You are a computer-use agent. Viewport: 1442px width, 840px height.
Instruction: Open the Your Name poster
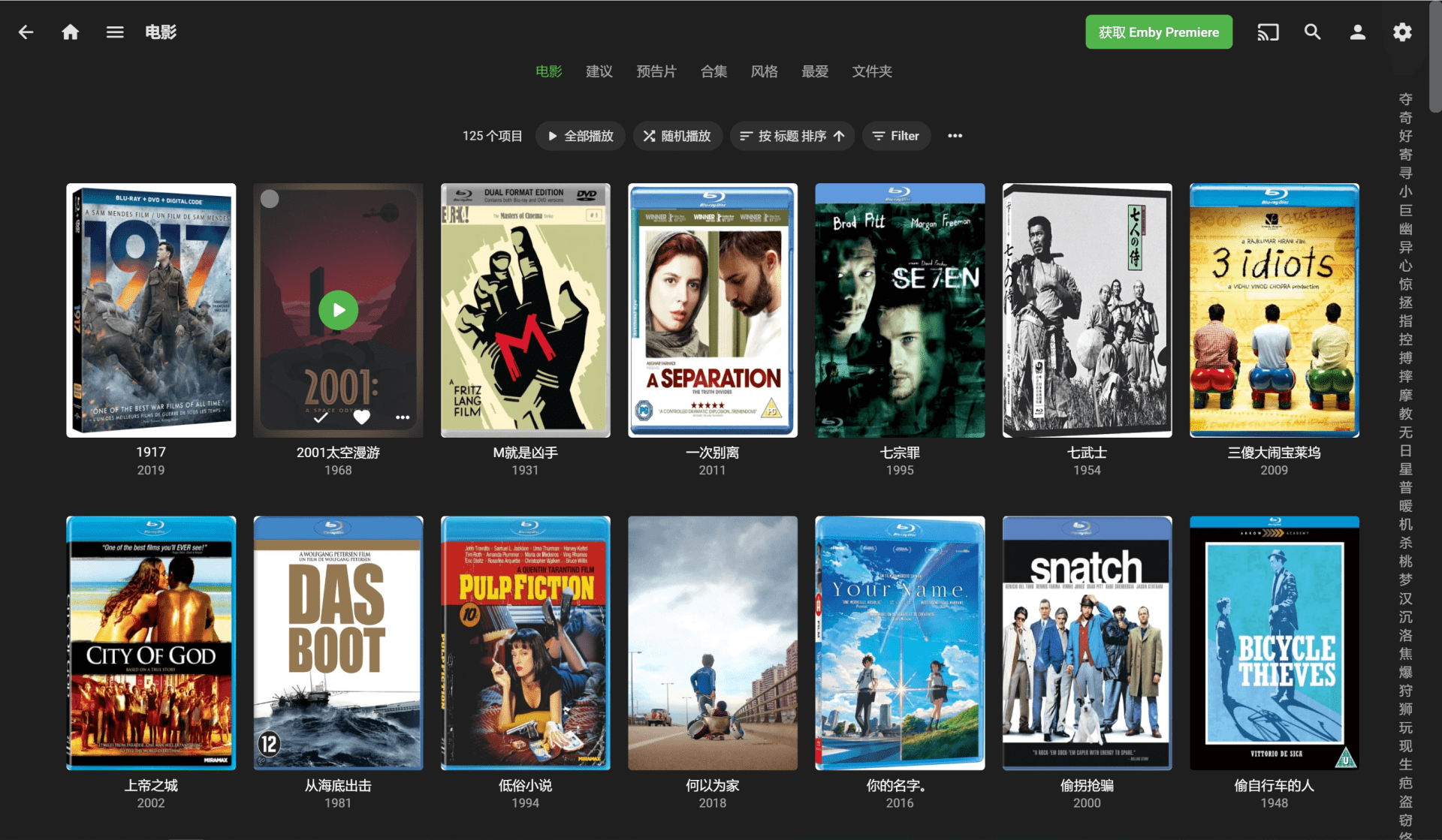click(x=900, y=643)
